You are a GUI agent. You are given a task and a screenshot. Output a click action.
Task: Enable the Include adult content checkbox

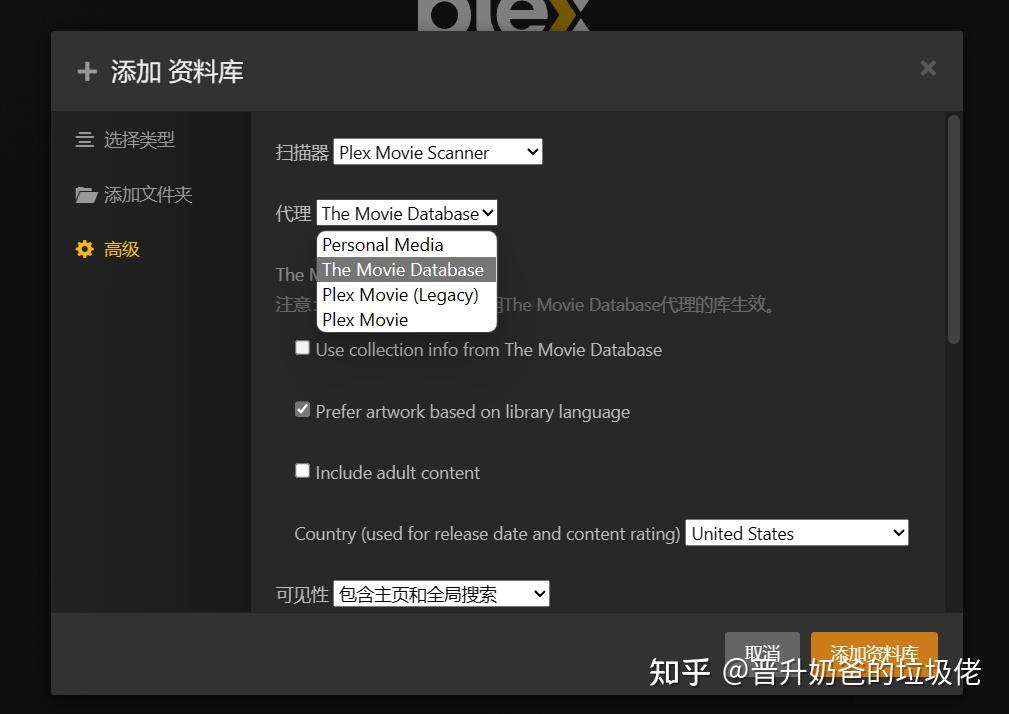coord(302,470)
